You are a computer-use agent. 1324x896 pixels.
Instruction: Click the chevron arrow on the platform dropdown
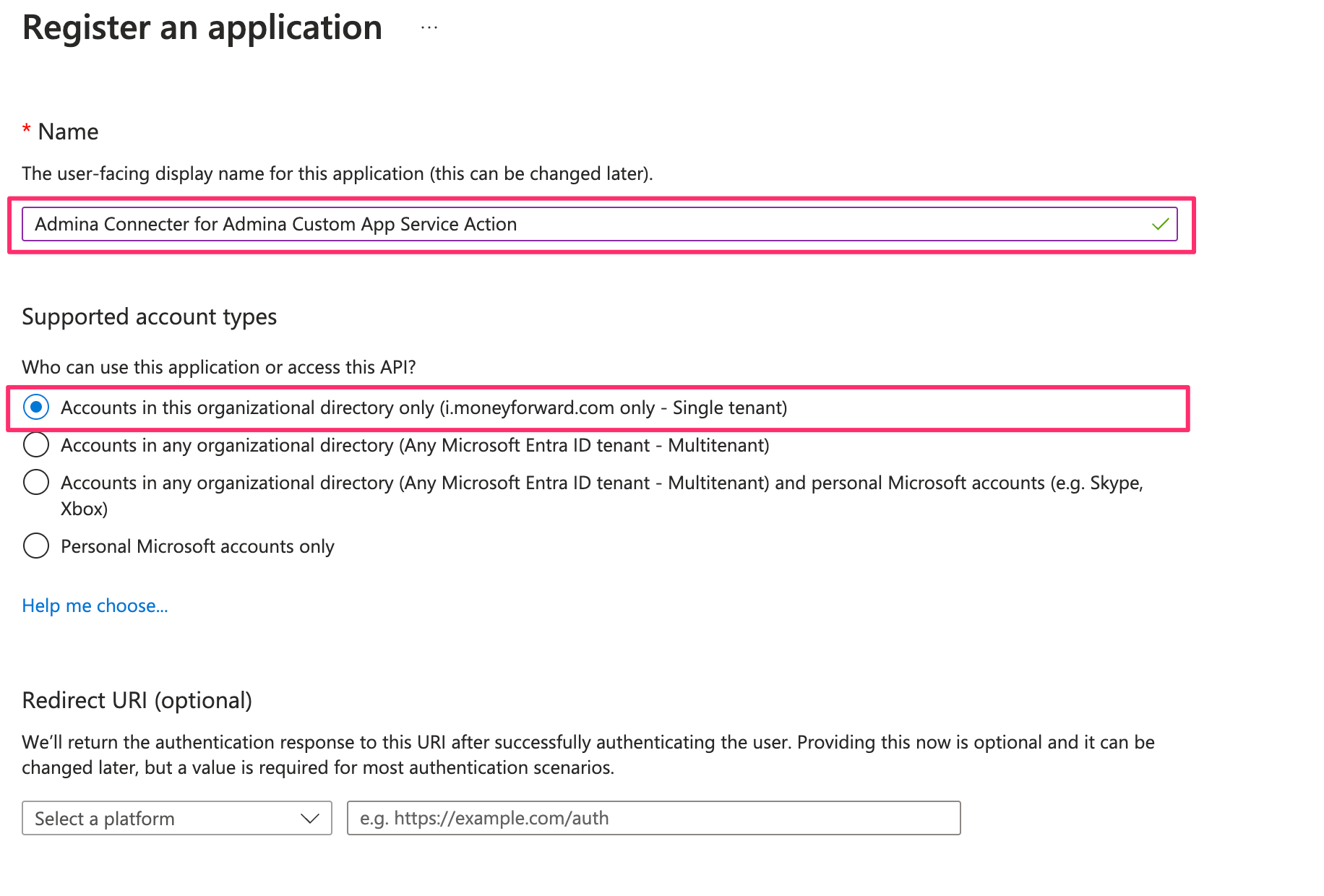click(310, 819)
